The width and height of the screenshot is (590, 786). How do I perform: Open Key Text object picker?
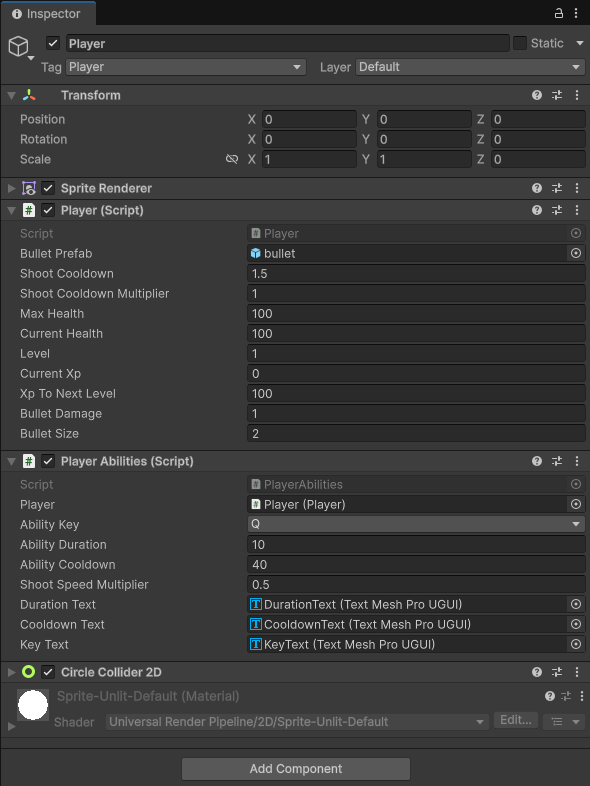[x=576, y=645]
